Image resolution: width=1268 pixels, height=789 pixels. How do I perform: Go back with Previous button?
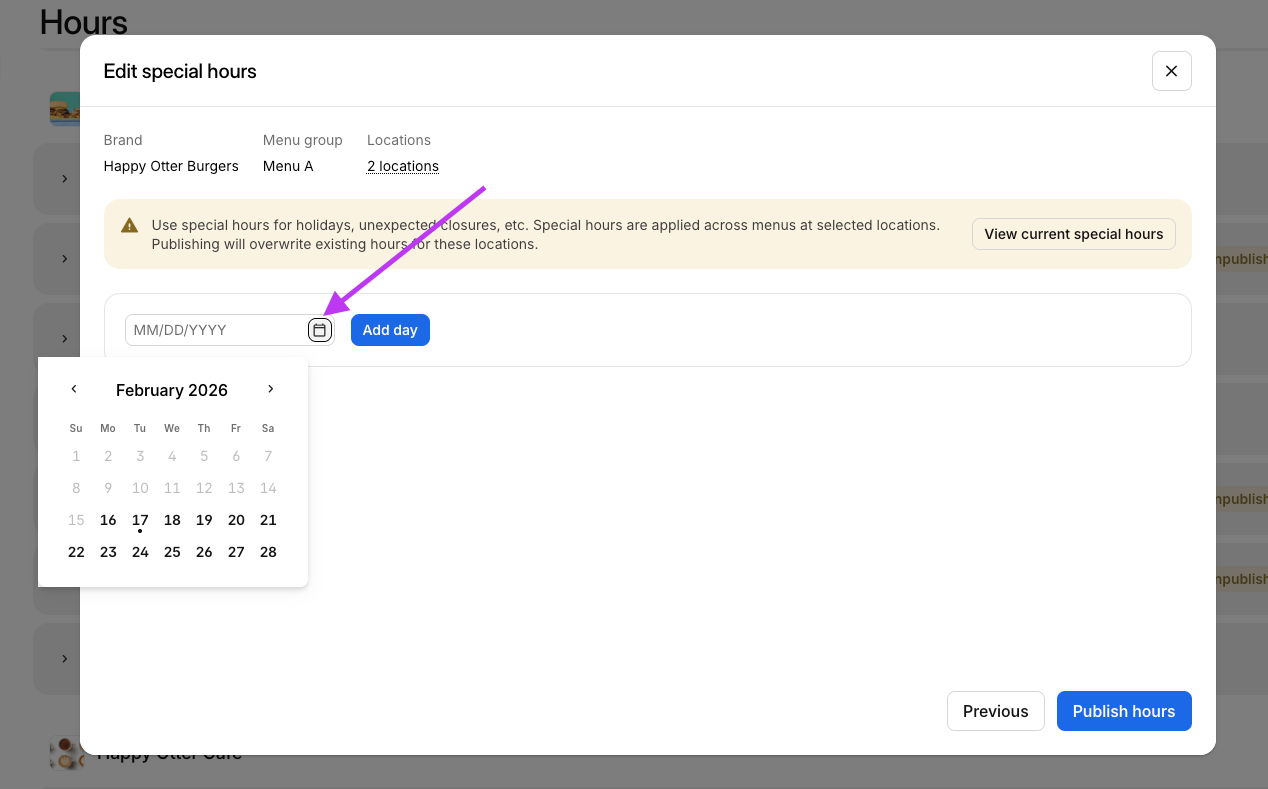pos(995,711)
